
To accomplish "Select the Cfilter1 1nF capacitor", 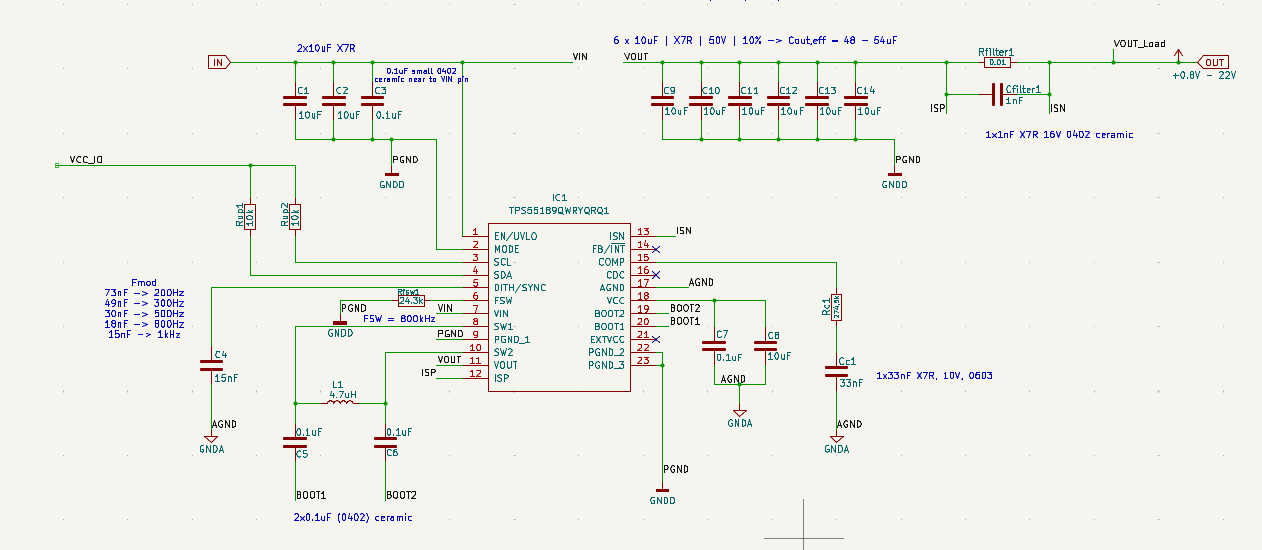I will click(997, 95).
